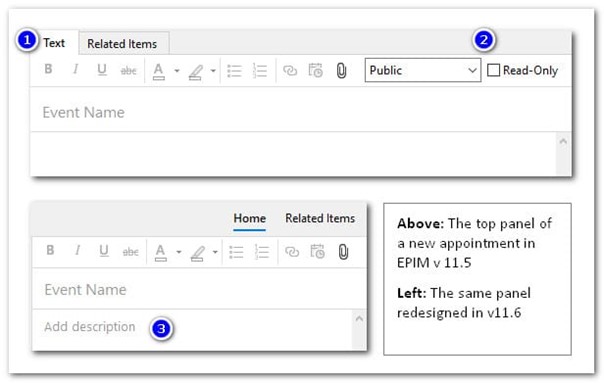Toggle Bold in the v11.5 top panel
The height and width of the screenshot is (383, 604).
pos(48,69)
